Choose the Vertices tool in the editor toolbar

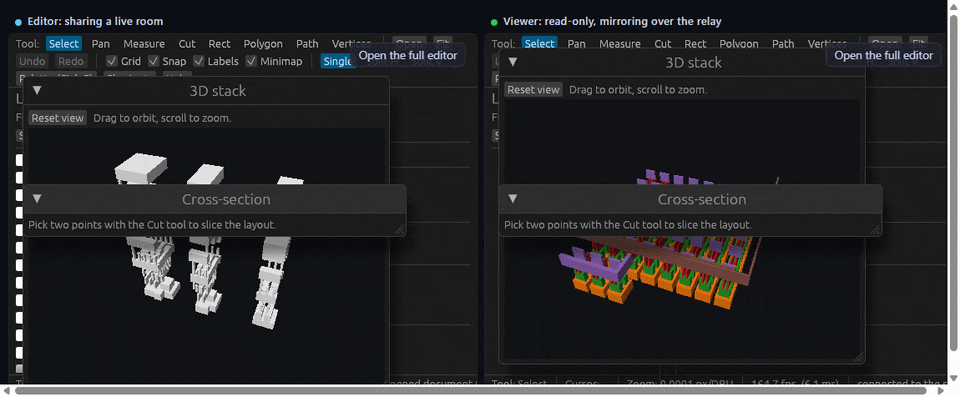[351, 43]
